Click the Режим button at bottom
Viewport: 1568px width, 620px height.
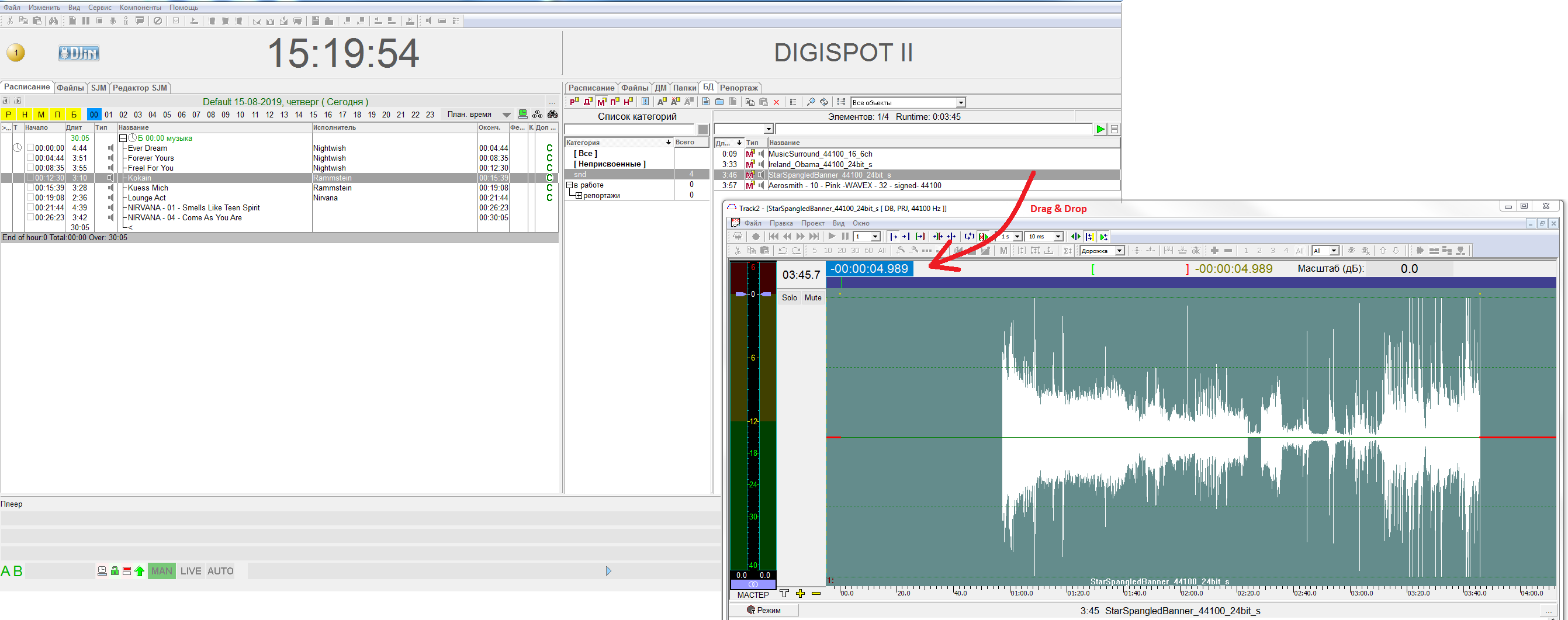click(764, 609)
